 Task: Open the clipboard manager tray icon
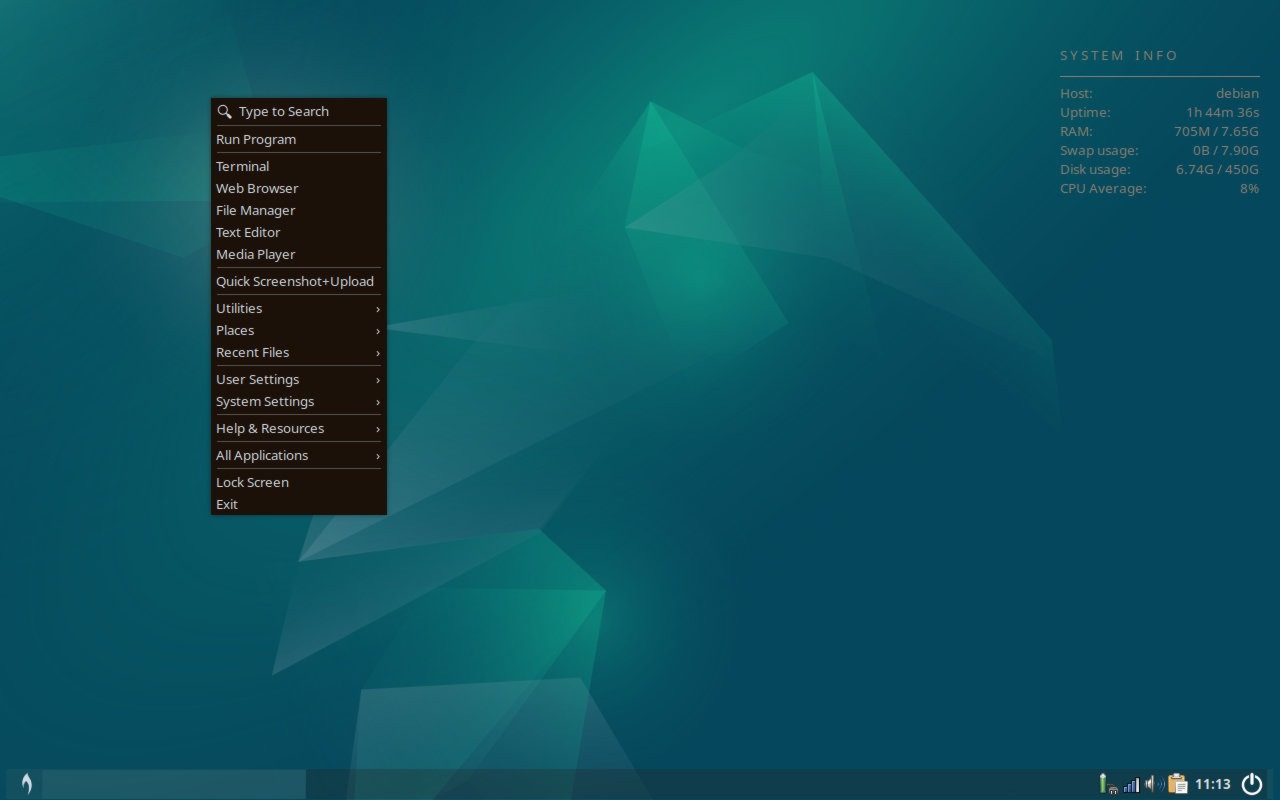(1177, 784)
